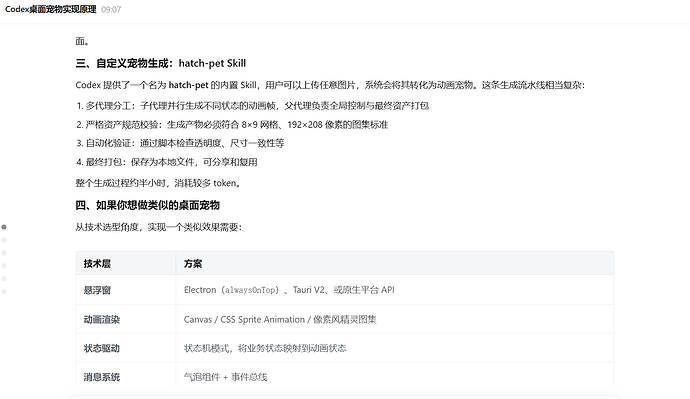The height and width of the screenshot is (399, 690).
Task: Click heading '四、如果你想做类似的桌面宠物'
Action: (147, 205)
